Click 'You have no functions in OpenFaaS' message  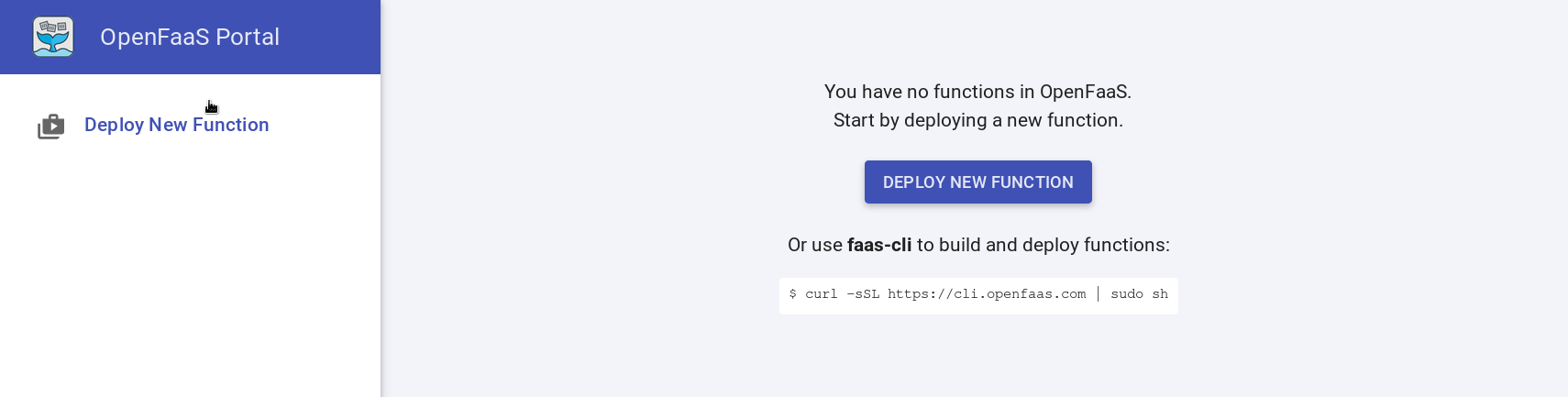click(x=977, y=92)
